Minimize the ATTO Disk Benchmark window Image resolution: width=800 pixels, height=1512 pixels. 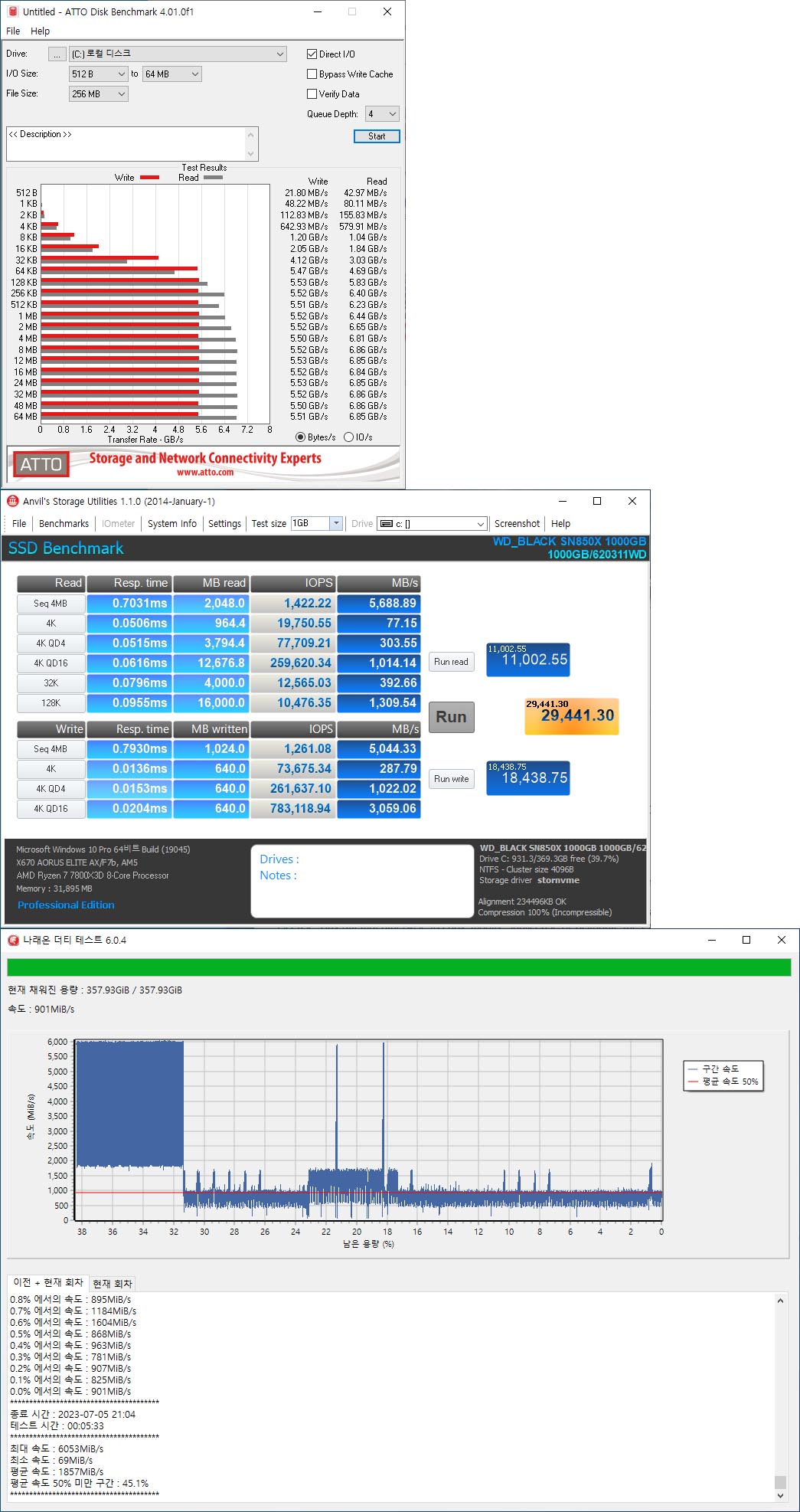317,11
